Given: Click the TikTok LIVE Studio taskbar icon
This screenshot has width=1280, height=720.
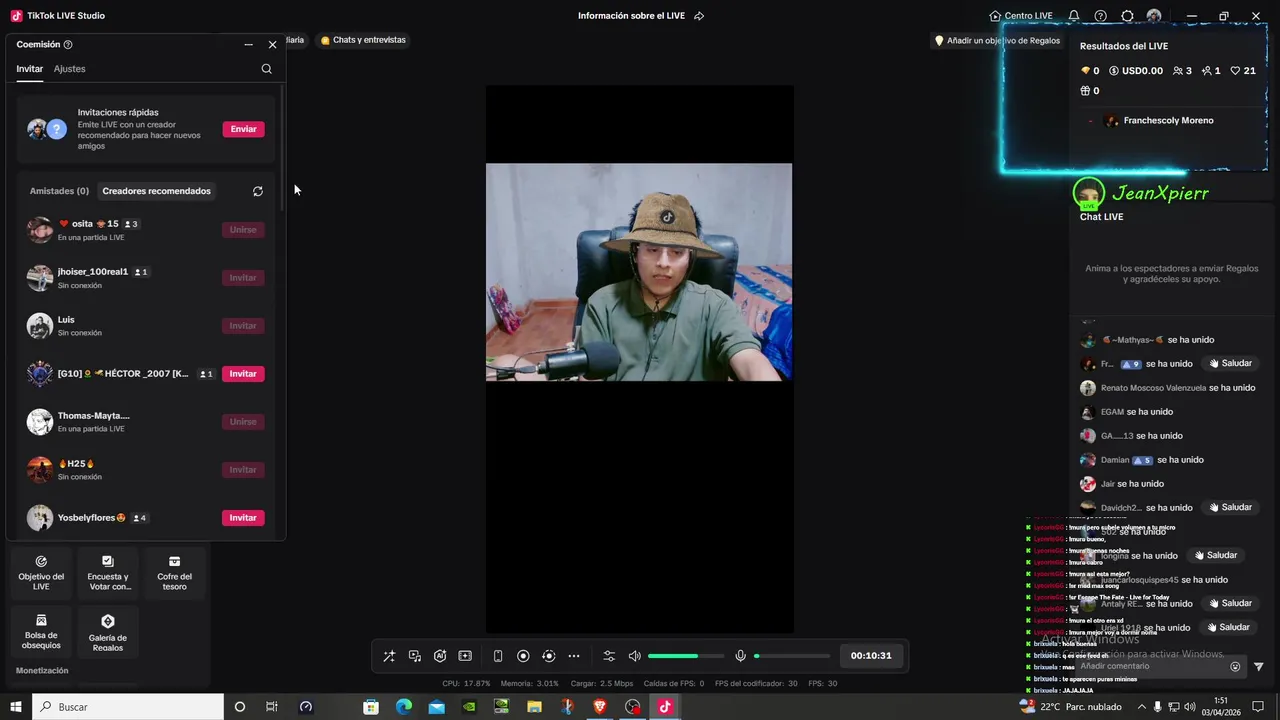Looking at the screenshot, I should click(x=665, y=707).
